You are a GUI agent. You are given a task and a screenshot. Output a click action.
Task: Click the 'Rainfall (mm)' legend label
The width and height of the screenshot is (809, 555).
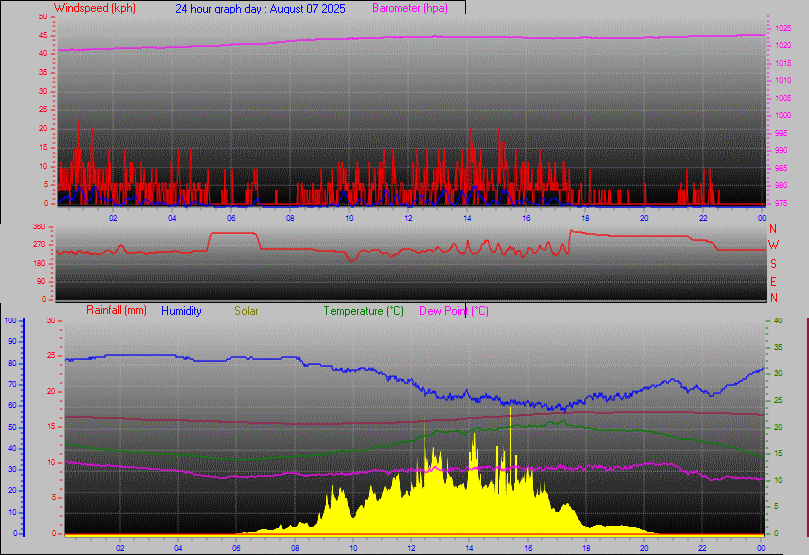coord(116,311)
